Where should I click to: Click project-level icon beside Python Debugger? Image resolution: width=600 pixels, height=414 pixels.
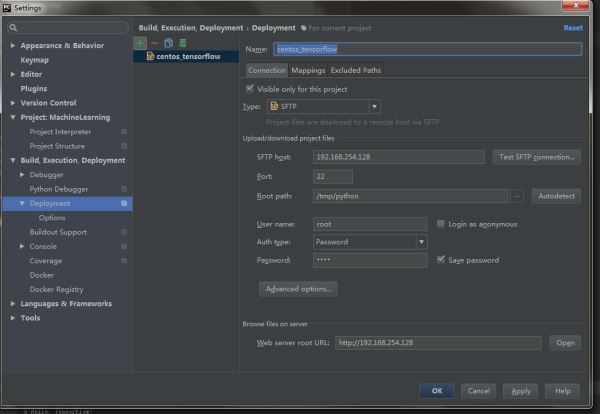[124, 189]
